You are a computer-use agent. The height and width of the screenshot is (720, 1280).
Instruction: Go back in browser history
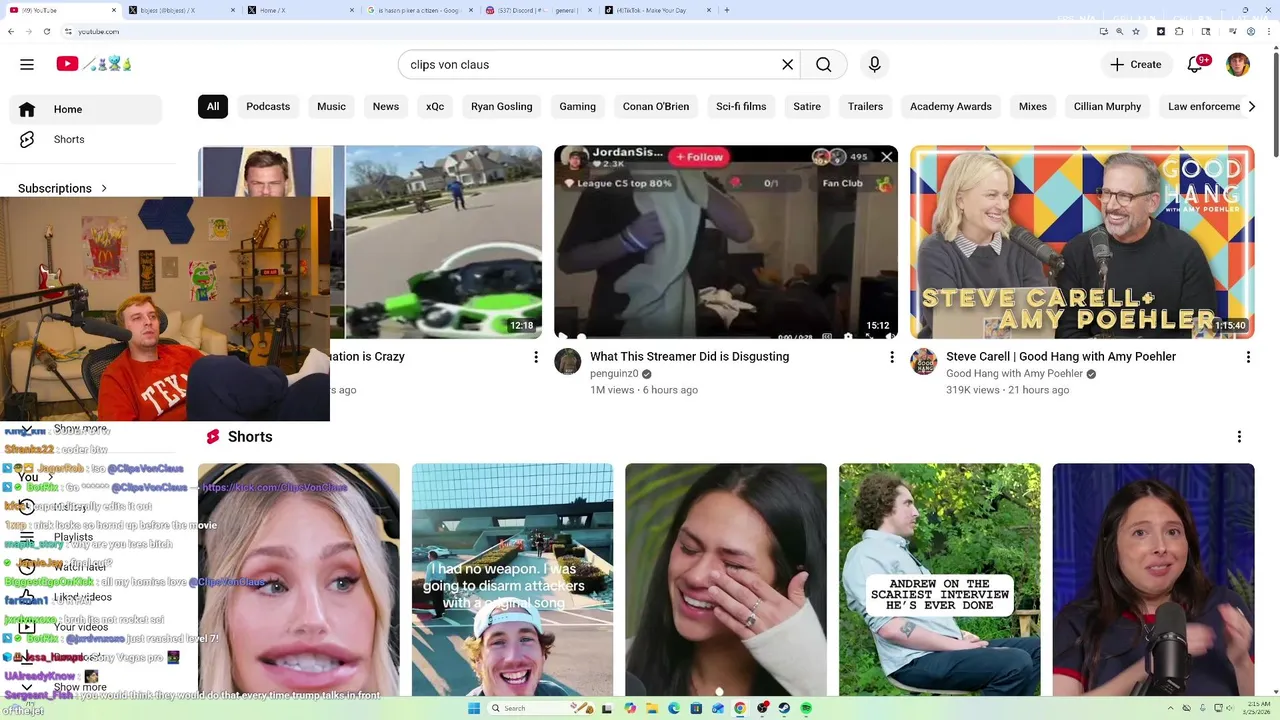point(10,32)
